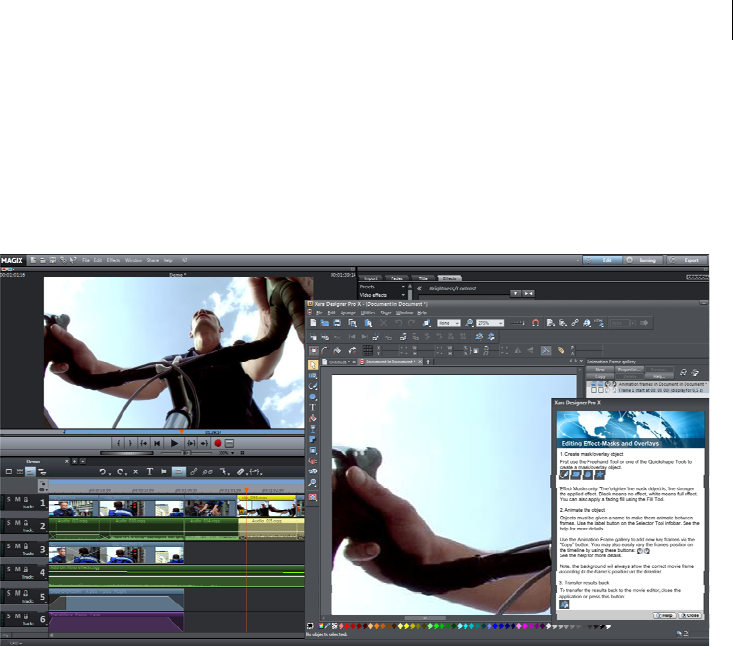Select the title T tool in timeline toolbar
Screen dimensions: 733x646
[150, 472]
